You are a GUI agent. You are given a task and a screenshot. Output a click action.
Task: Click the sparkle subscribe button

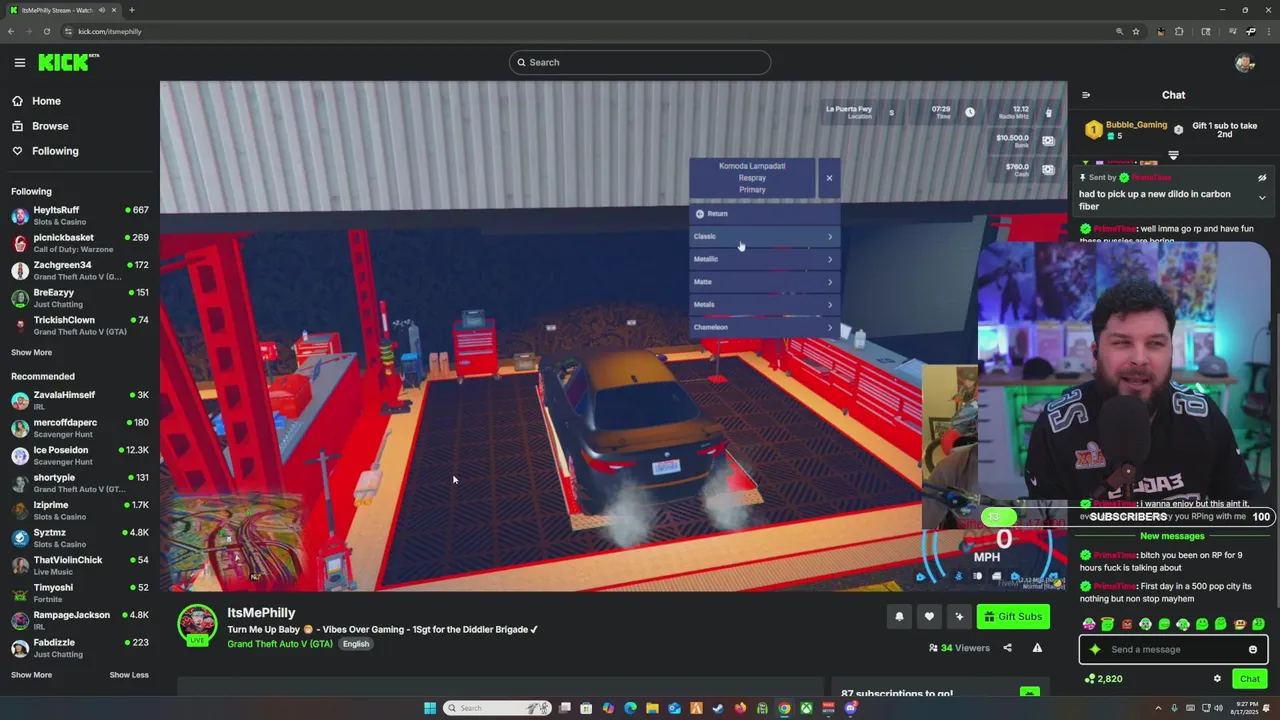(959, 617)
